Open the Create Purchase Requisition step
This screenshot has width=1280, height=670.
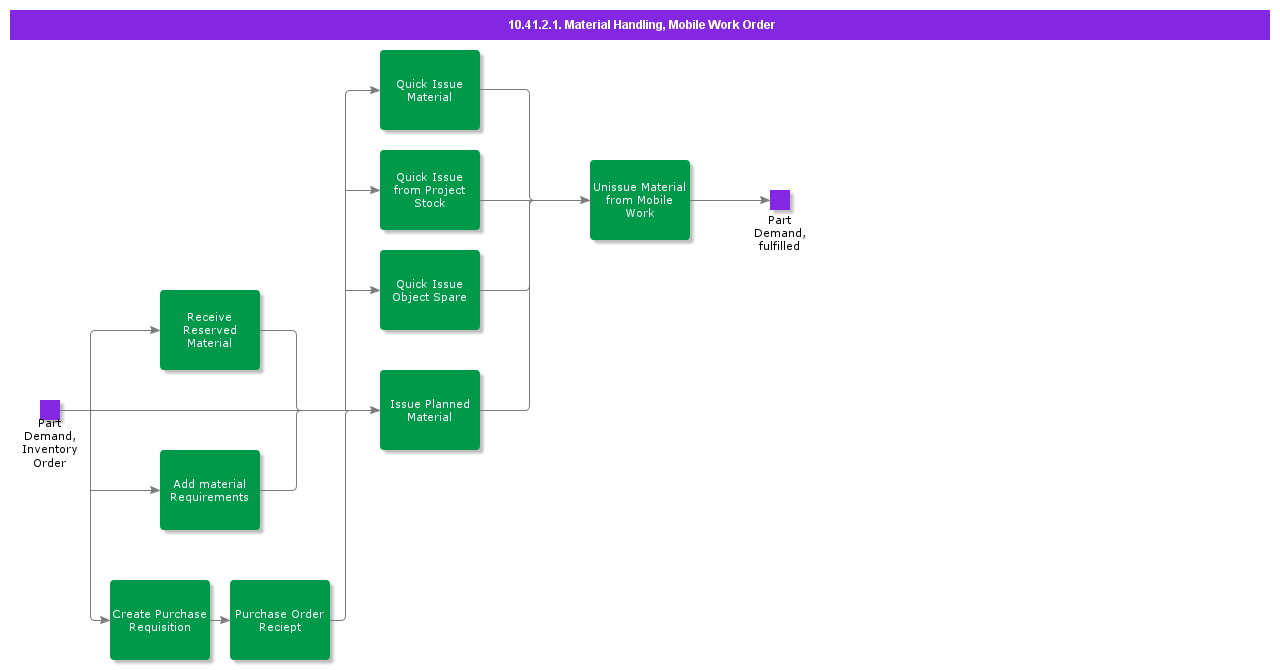pyautogui.click(x=160, y=620)
